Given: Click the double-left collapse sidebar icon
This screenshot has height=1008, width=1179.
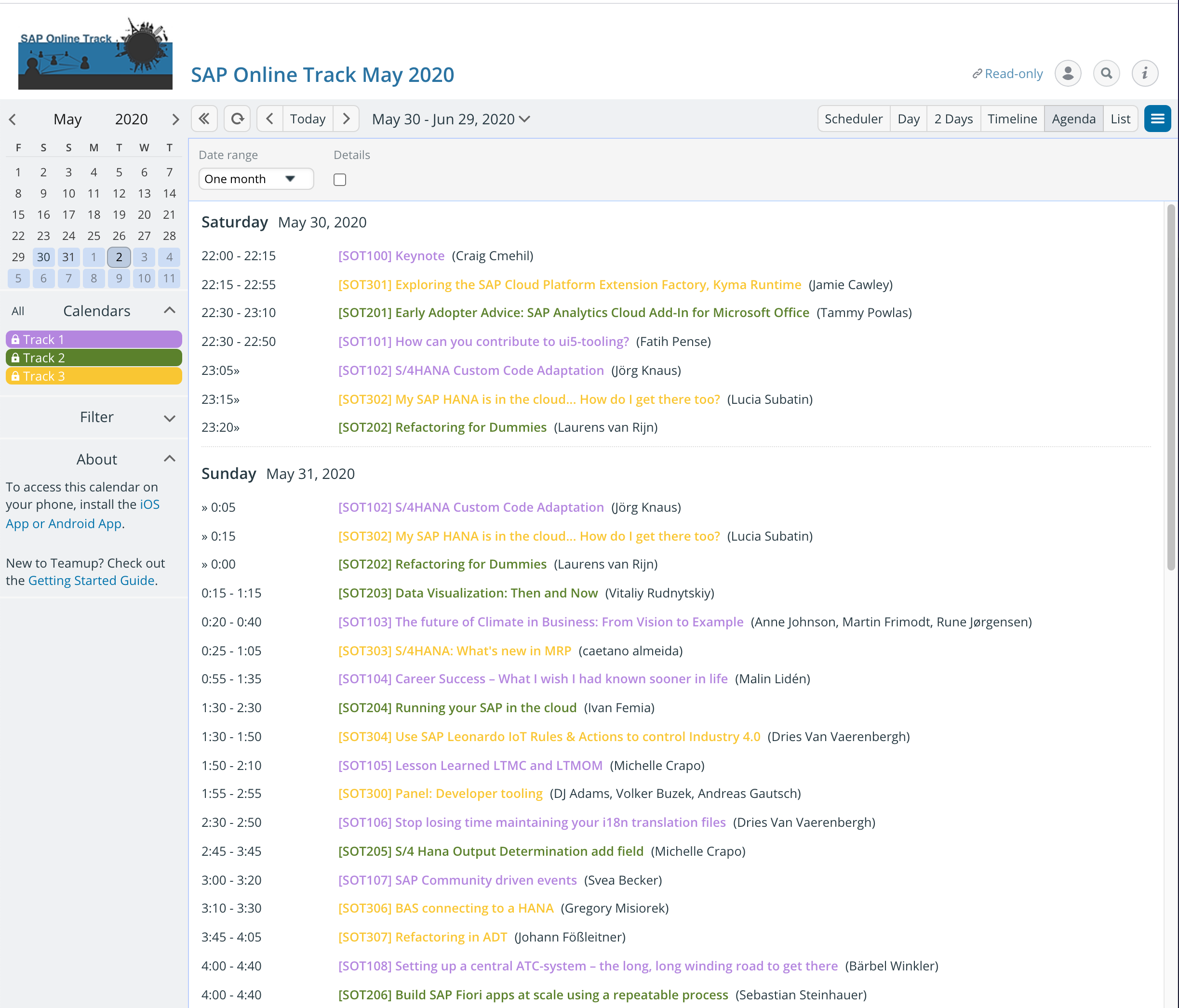Looking at the screenshot, I should 204,119.
